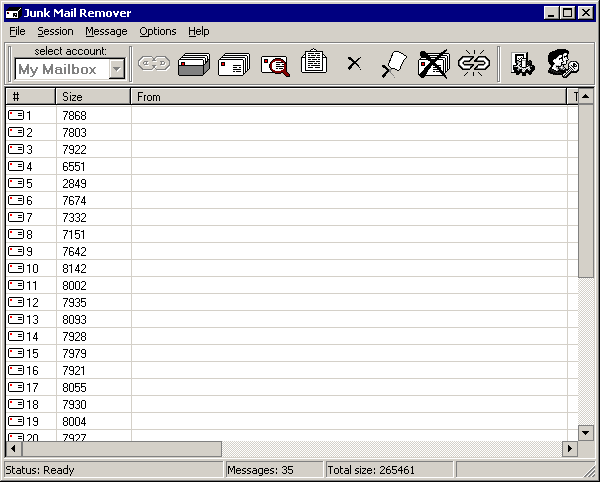Click the horizontal scrollbar thumb

(122, 448)
